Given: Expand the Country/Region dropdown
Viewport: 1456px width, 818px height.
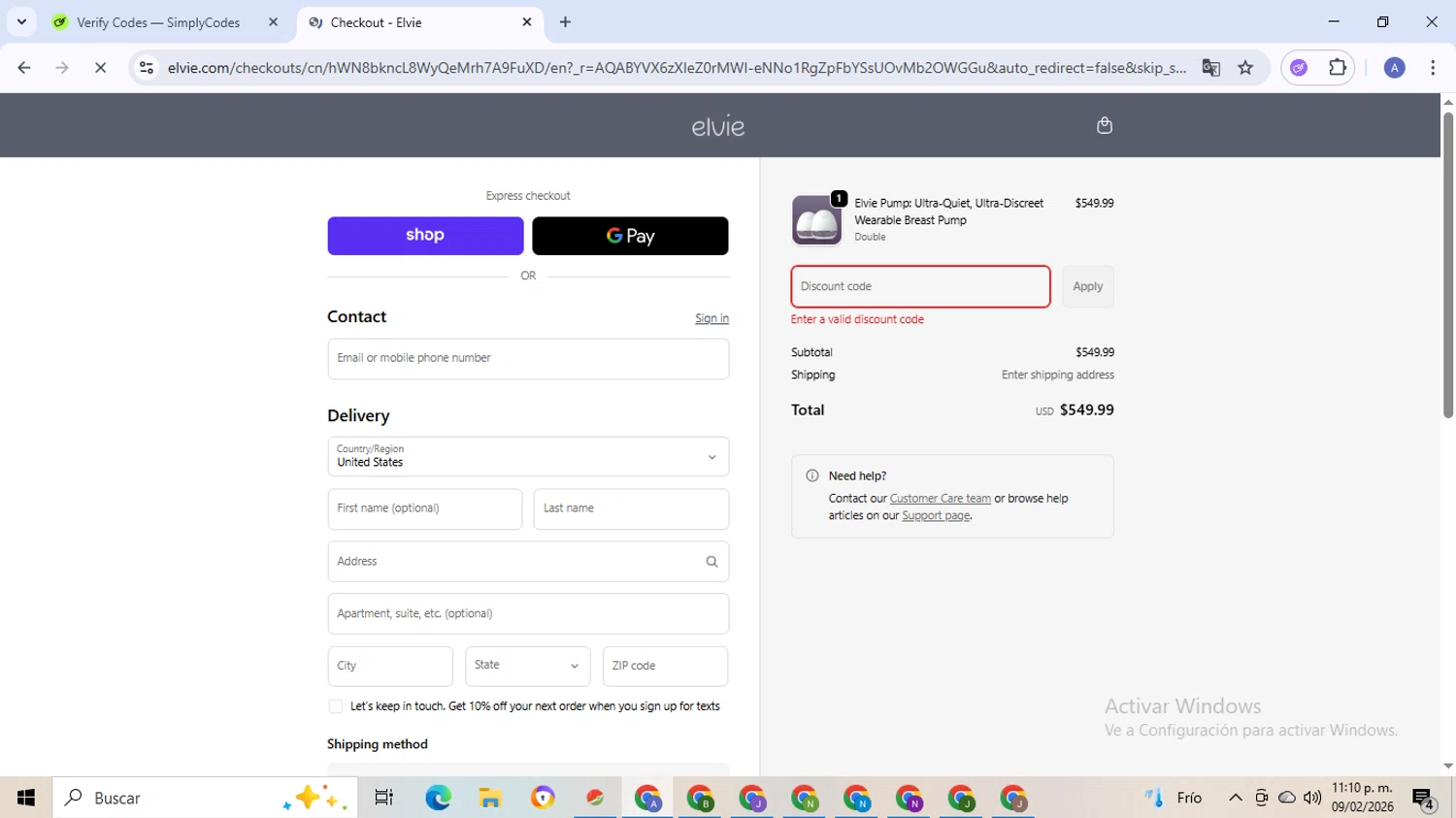Looking at the screenshot, I should point(528,456).
